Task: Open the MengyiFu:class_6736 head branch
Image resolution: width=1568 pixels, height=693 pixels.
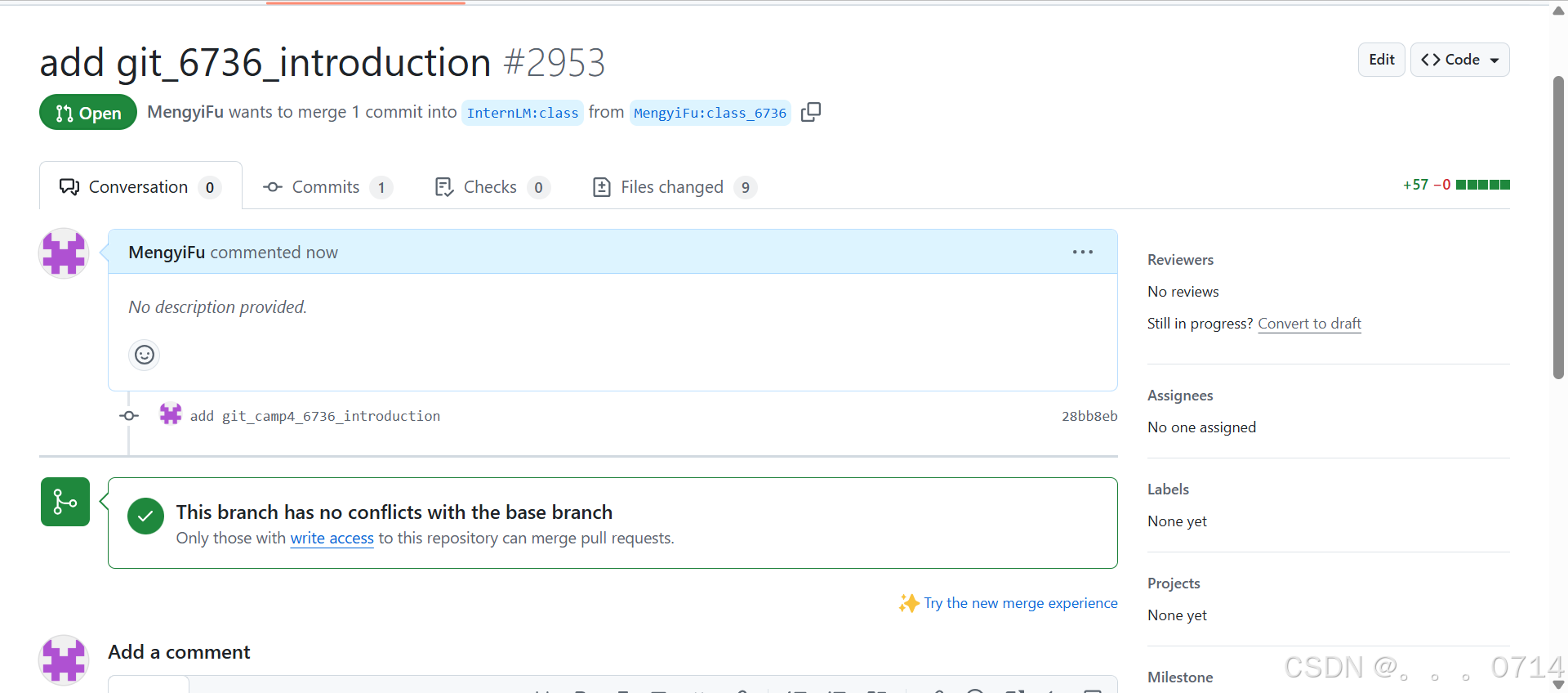Action: [710, 113]
